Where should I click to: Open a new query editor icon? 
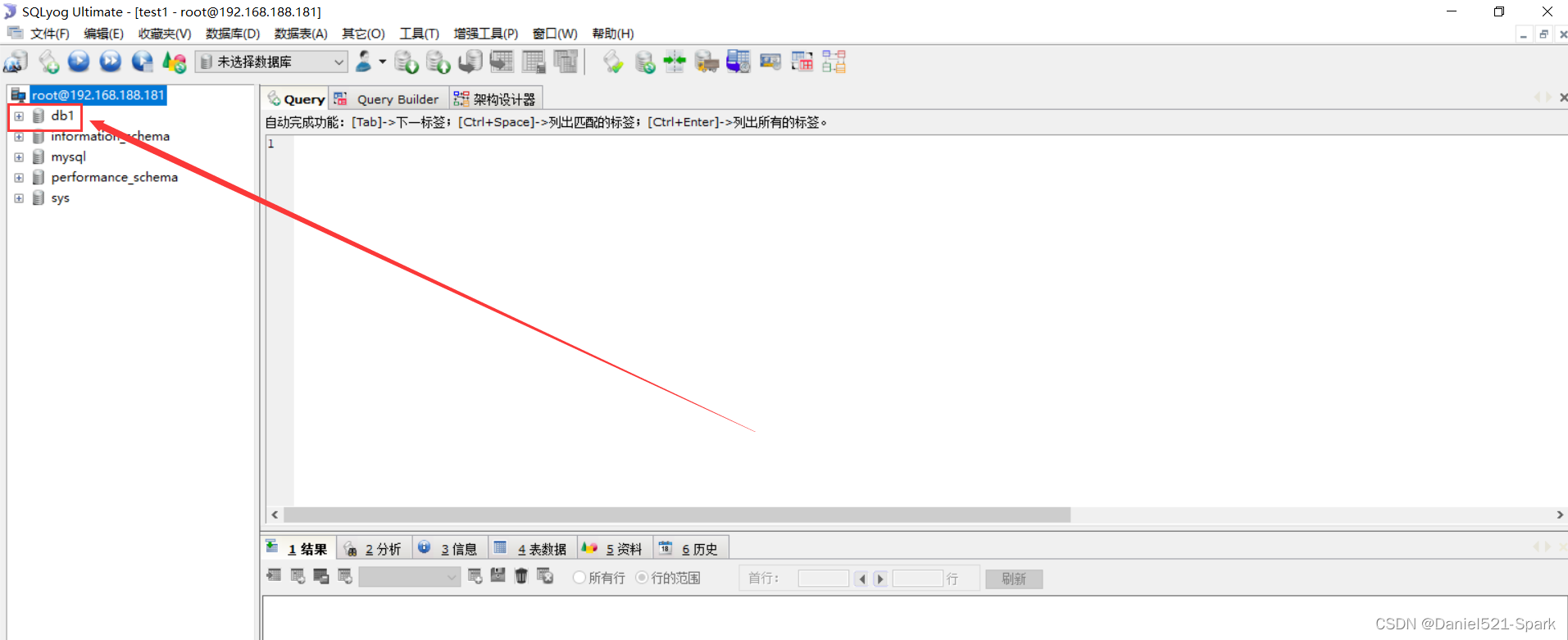pyautogui.click(x=48, y=61)
